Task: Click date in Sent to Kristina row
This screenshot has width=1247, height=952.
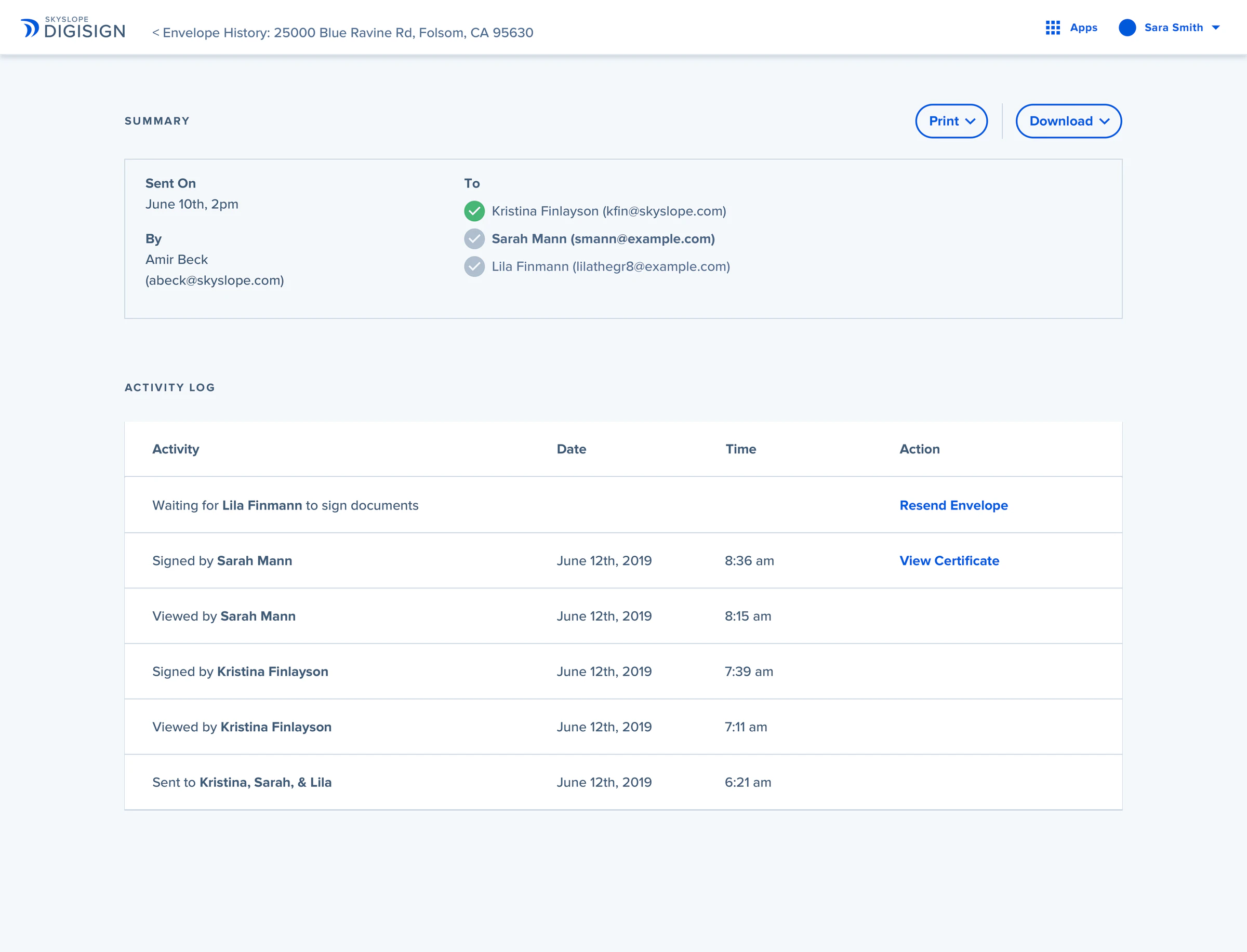Action: coord(604,783)
